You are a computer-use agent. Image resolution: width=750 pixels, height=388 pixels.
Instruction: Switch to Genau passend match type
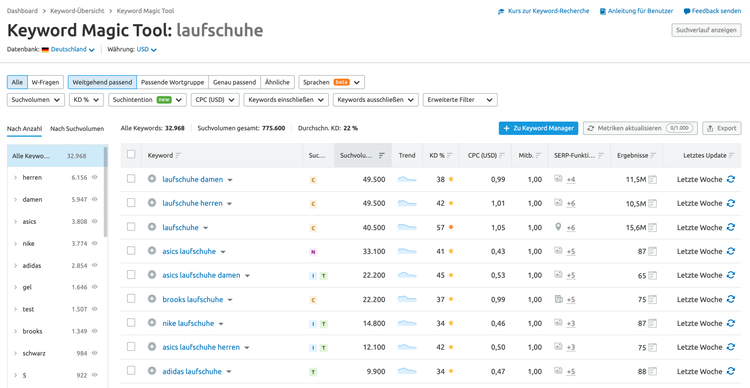pos(234,82)
